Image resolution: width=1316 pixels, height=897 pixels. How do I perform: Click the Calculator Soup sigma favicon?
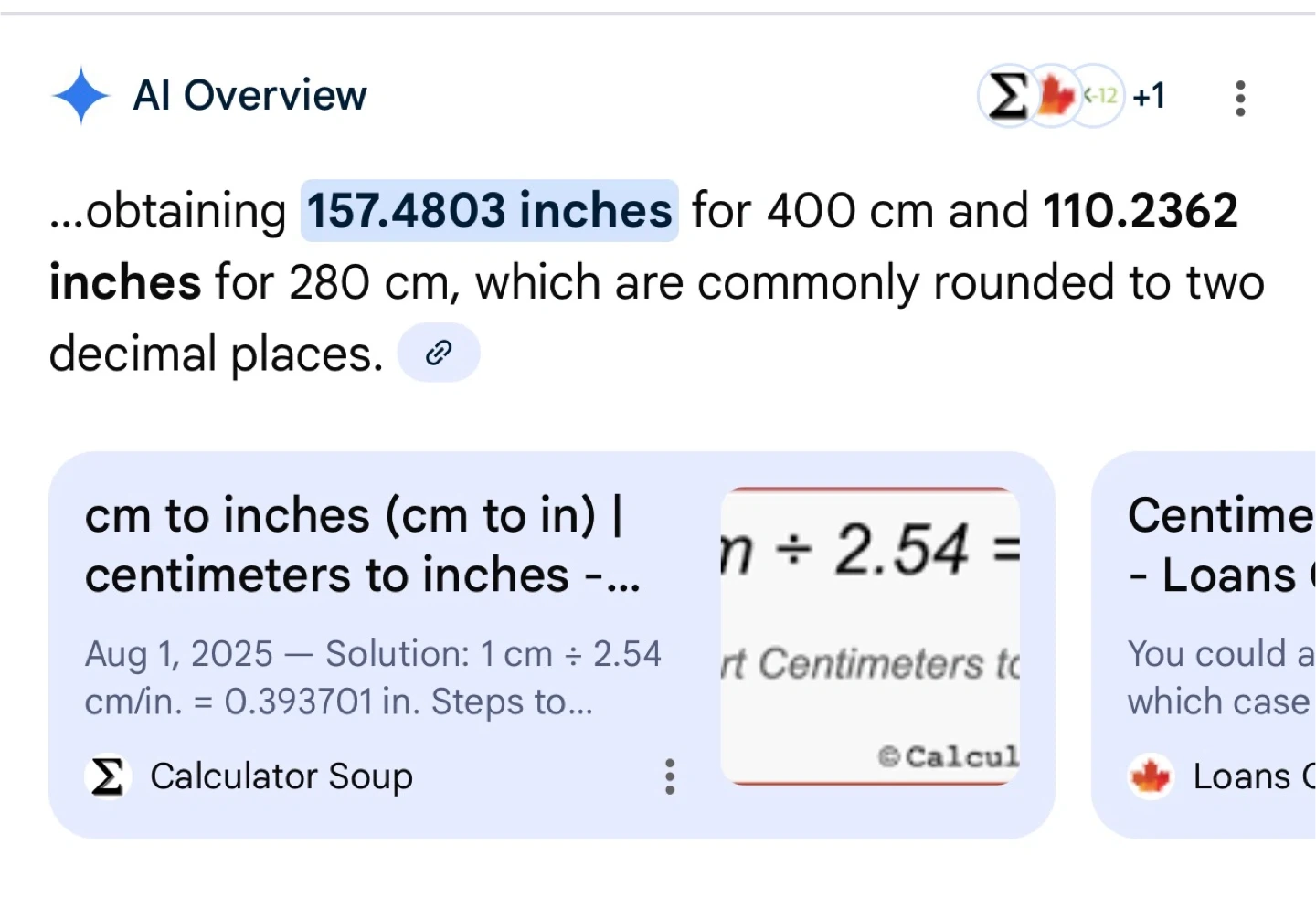click(x=108, y=776)
